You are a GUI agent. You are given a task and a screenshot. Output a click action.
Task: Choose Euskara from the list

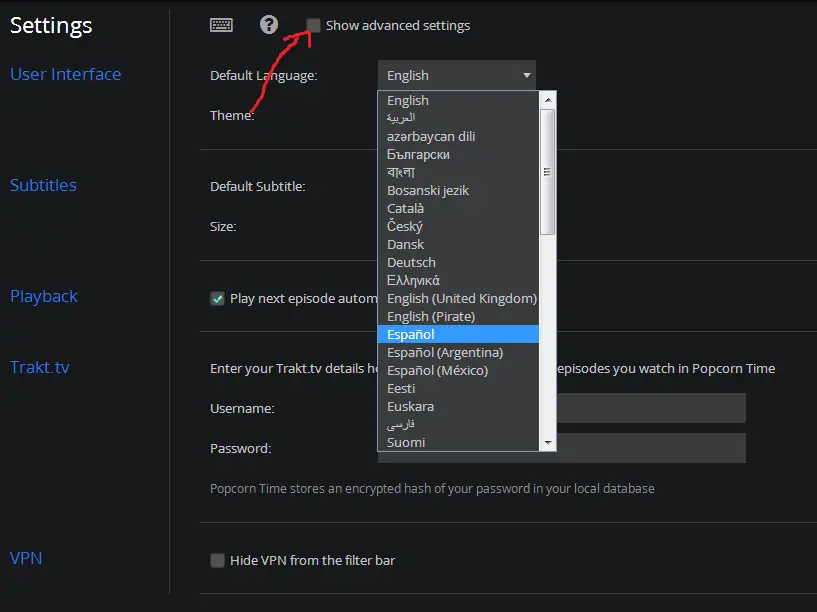click(x=458, y=406)
